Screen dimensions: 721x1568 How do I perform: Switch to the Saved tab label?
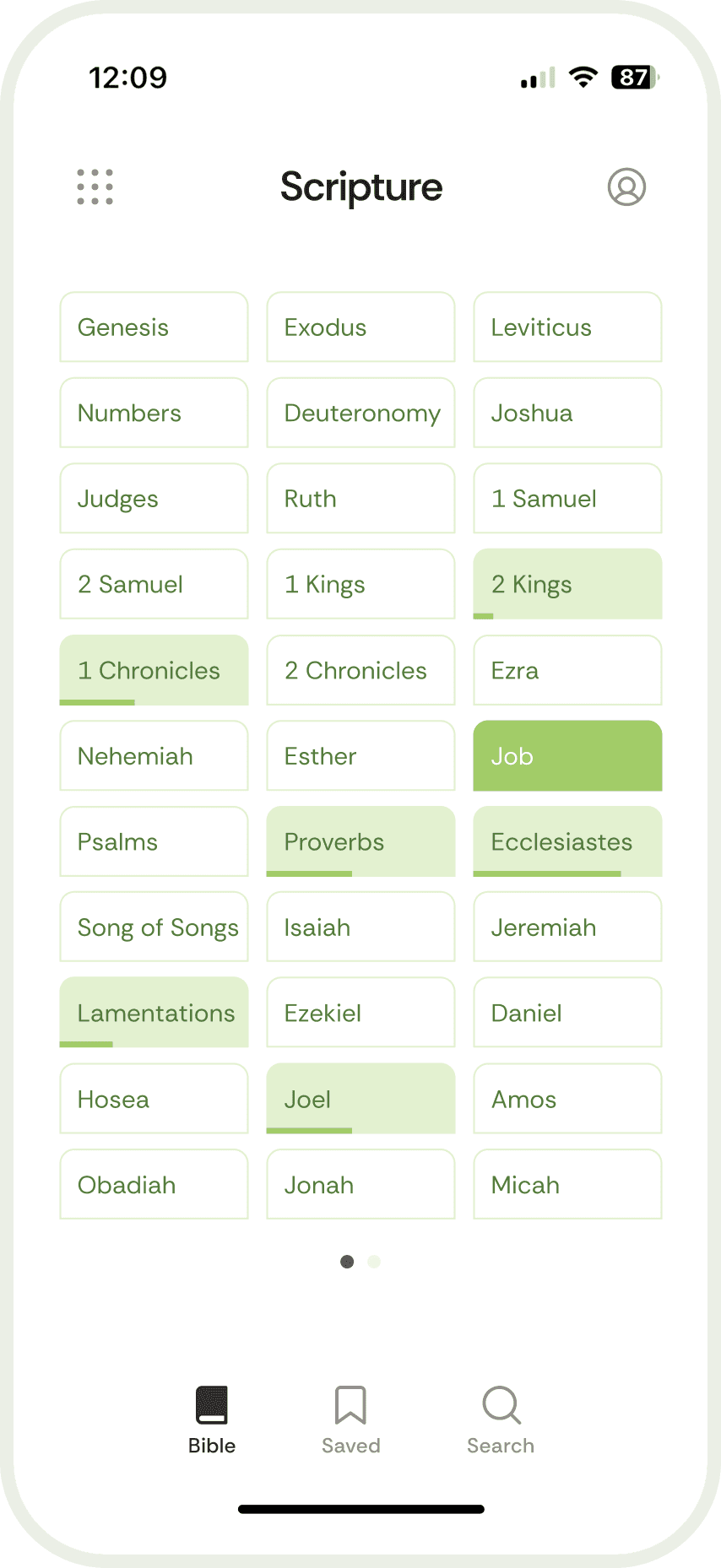[x=350, y=1446]
